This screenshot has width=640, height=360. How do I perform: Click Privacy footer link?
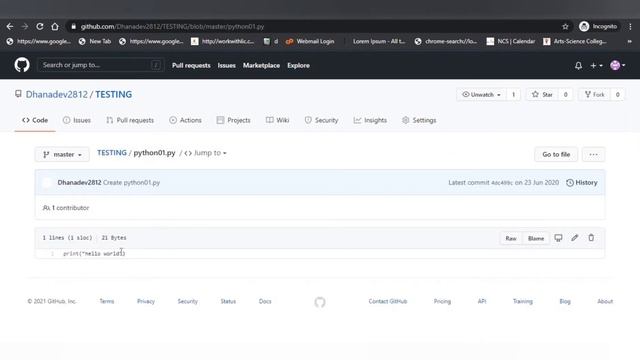pyautogui.click(x=146, y=301)
